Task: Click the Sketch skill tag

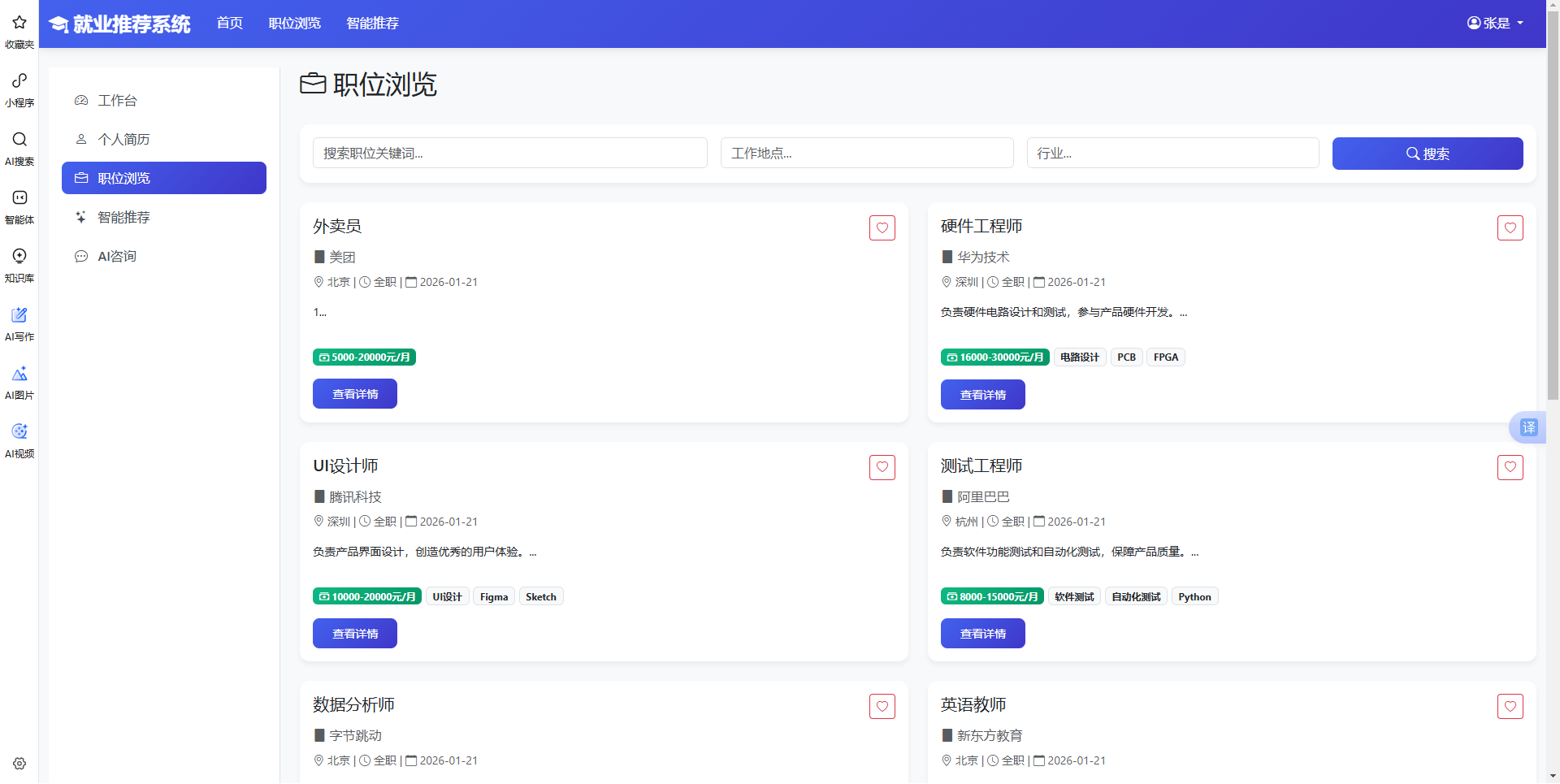Action: point(541,597)
